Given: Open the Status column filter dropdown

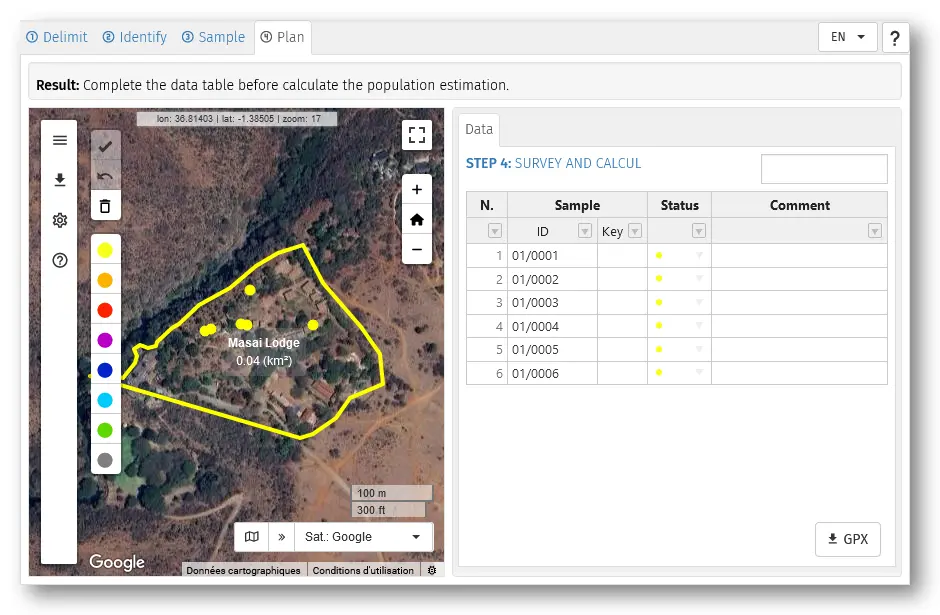Looking at the screenshot, I should (698, 231).
